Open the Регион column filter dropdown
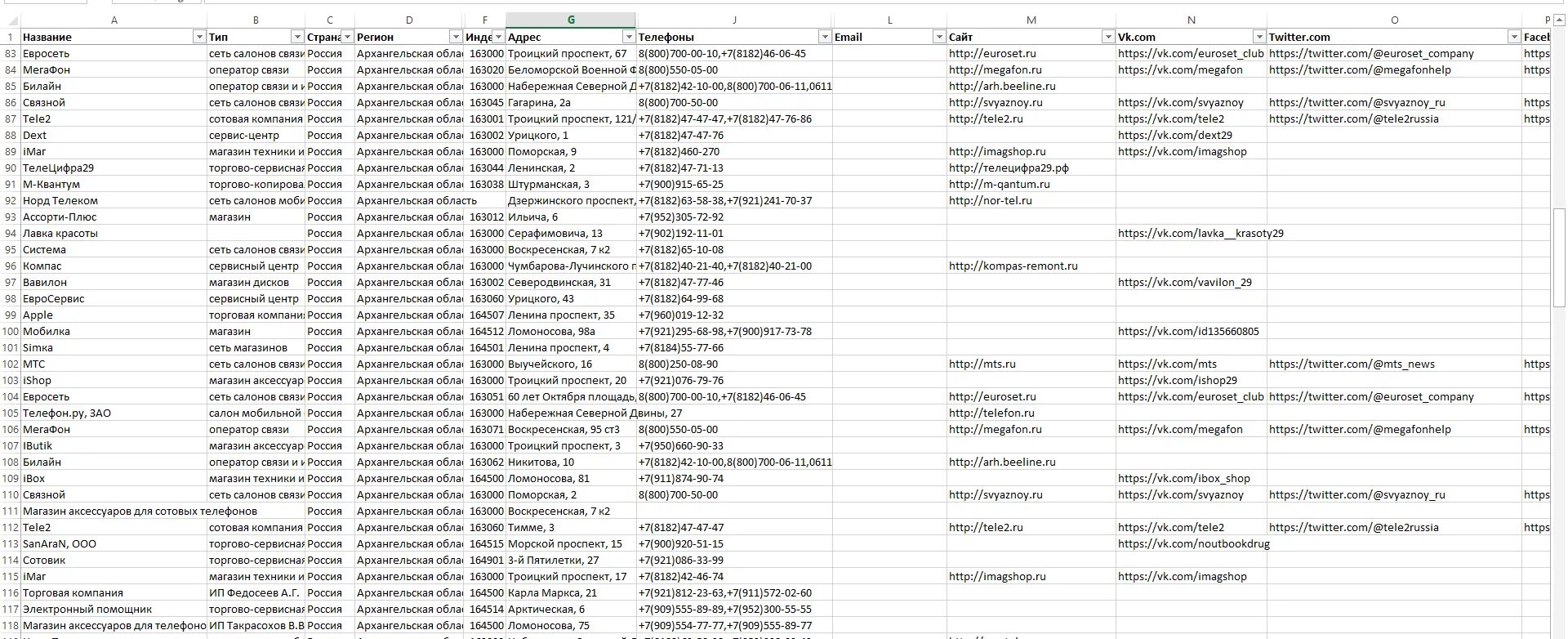 pyautogui.click(x=456, y=37)
